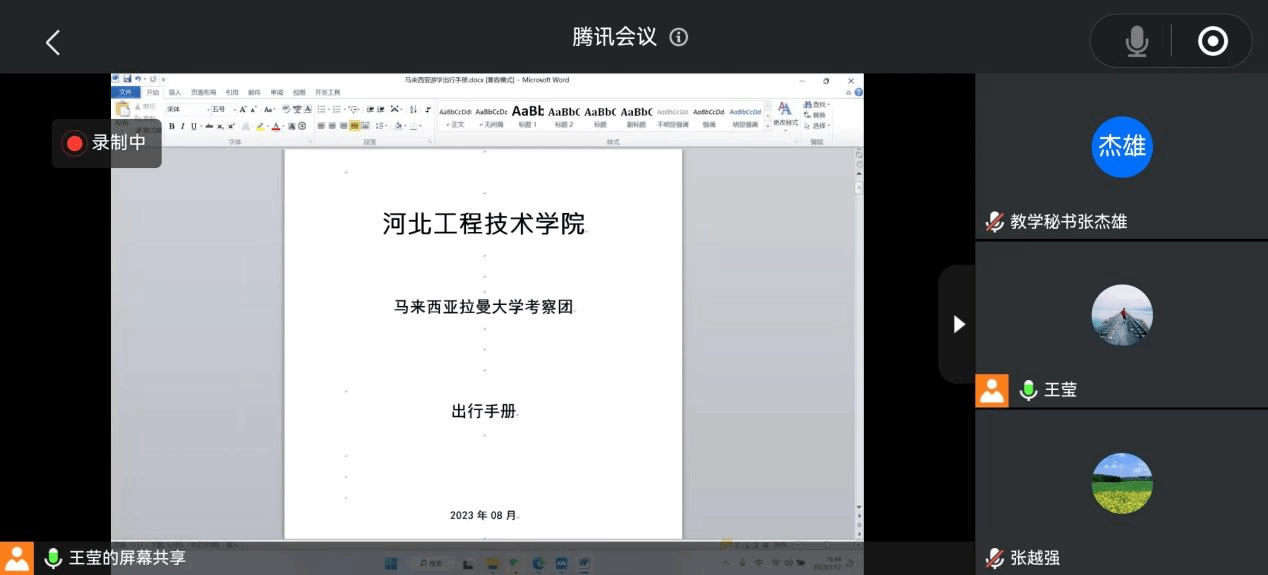Image resolution: width=1268 pixels, height=575 pixels.
Task: Click the Save icon in Word's quick access toolbar
Action: click(x=127, y=79)
